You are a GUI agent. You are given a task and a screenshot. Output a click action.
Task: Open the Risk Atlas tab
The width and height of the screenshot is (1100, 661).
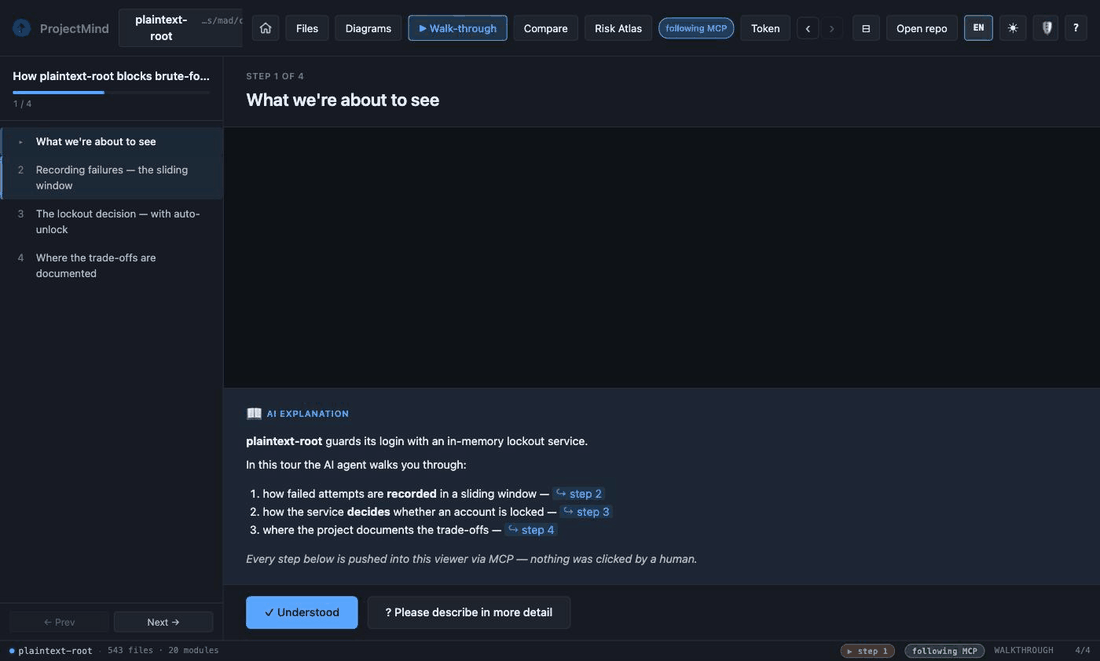pyautogui.click(x=618, y=28)
